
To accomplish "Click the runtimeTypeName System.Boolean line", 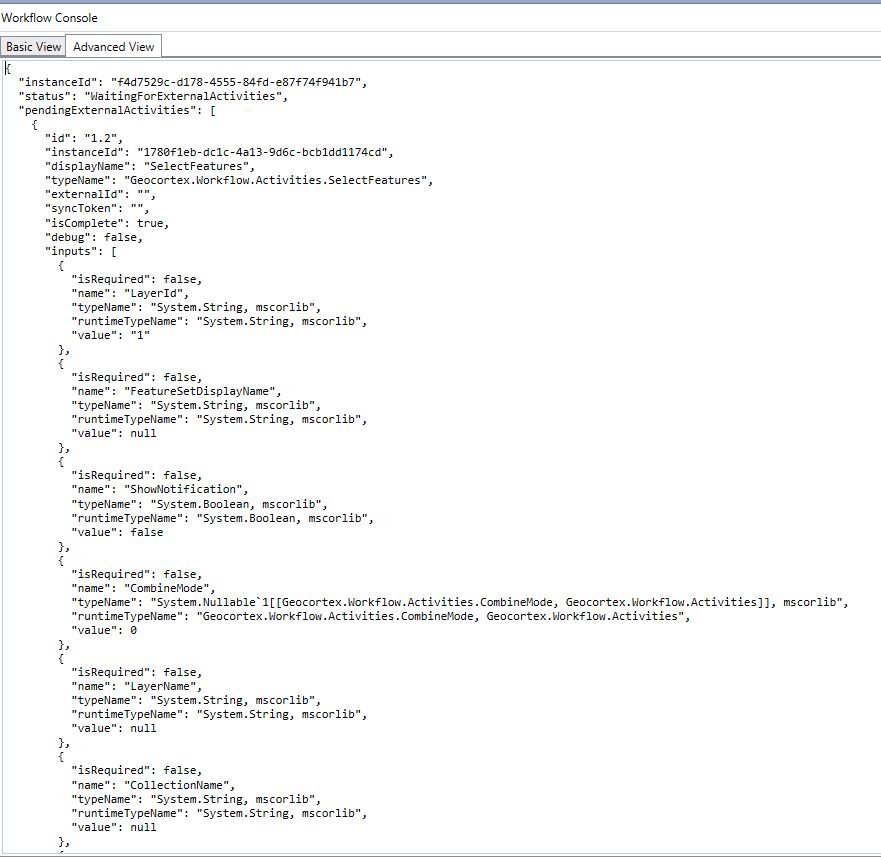I will 222,518.
